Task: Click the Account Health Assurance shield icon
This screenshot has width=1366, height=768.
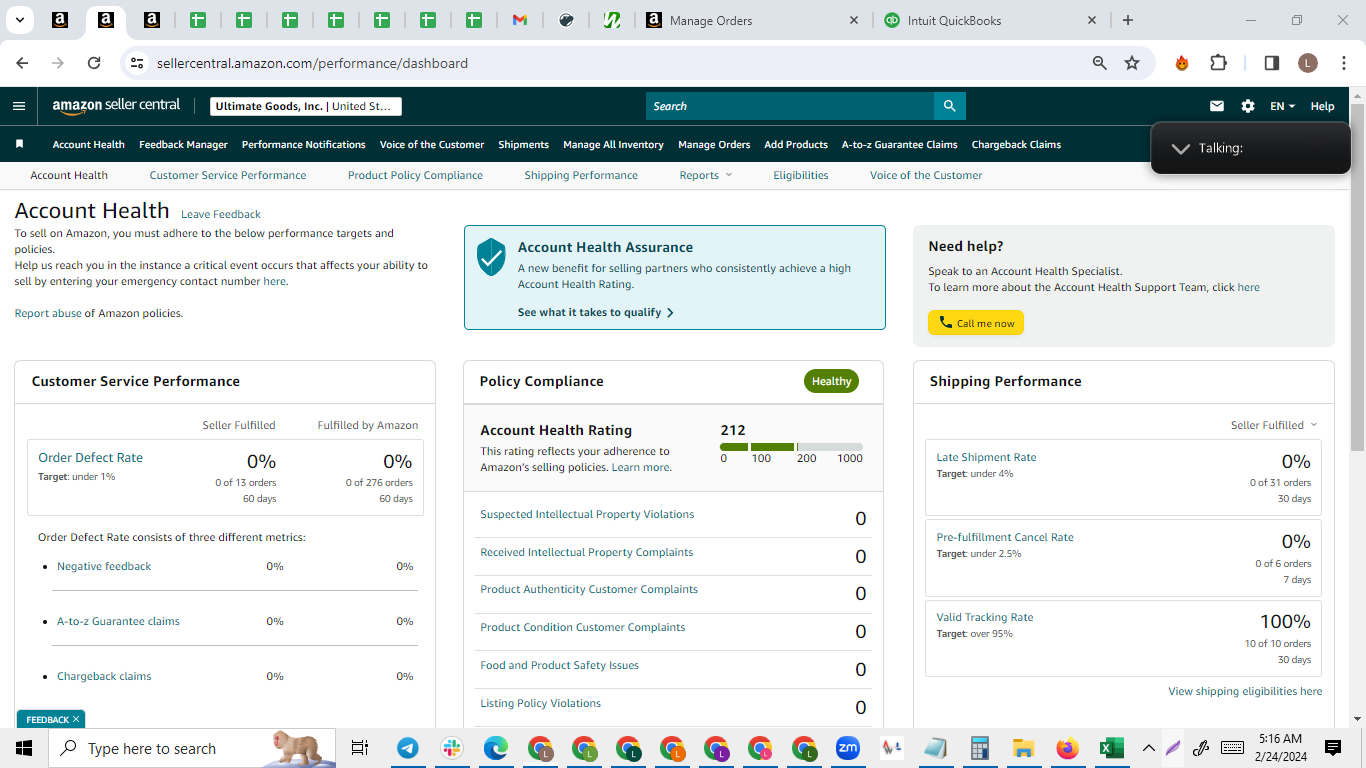Action: [x=491, y=257]
